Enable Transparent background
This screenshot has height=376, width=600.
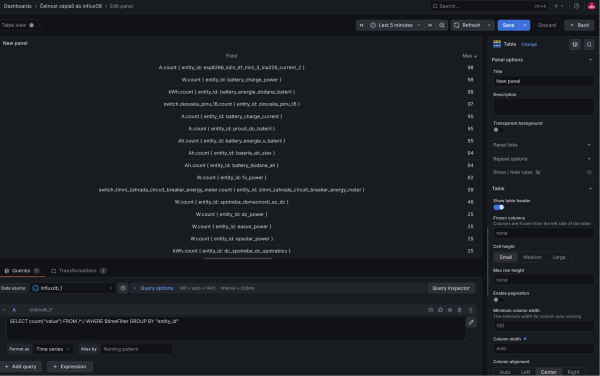coord(498,130)
